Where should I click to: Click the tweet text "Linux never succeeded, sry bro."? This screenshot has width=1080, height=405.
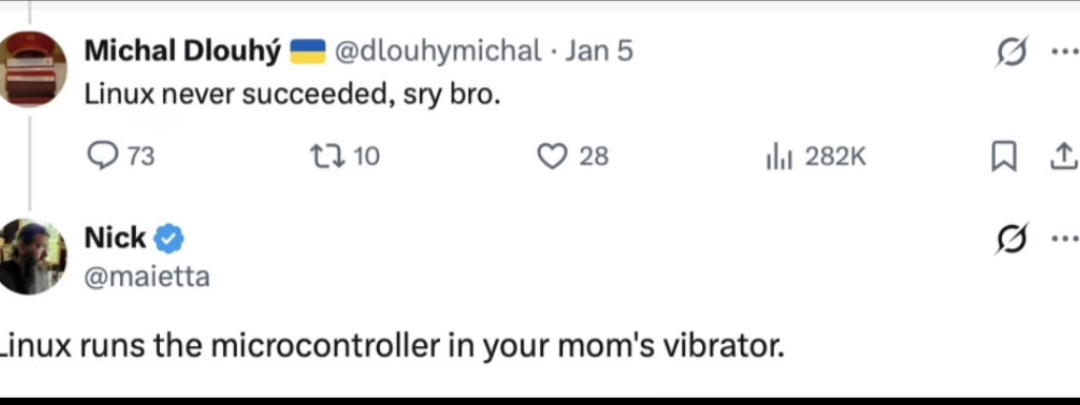pos(291,95)
